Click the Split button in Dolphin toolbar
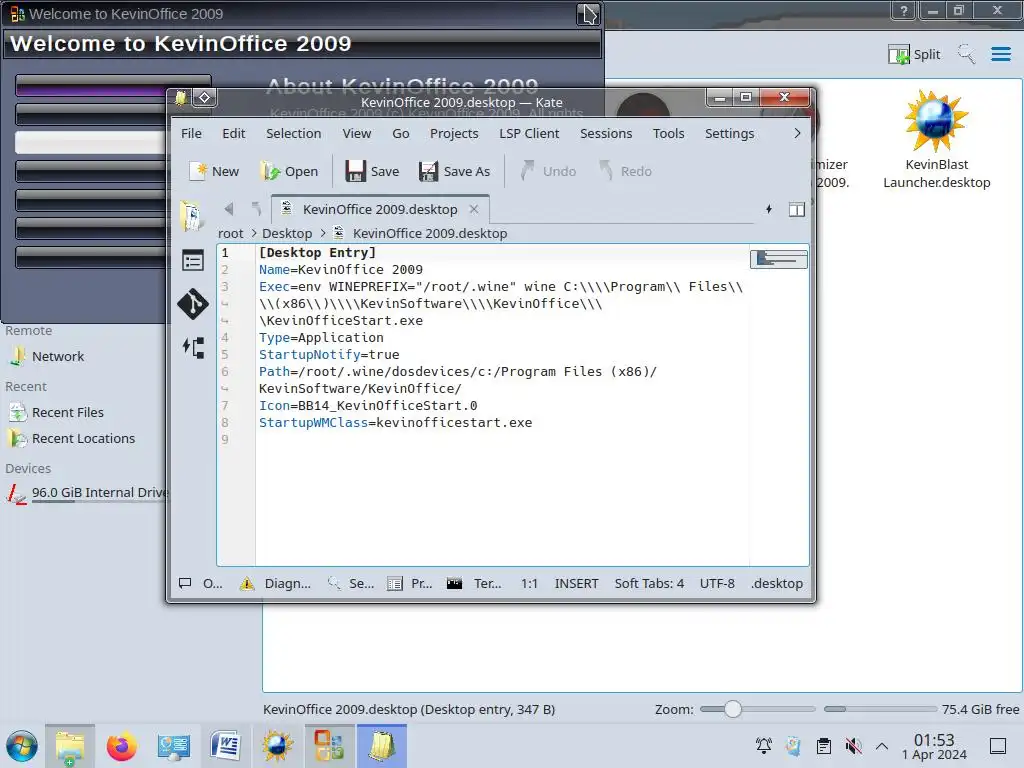 point(914,54)
